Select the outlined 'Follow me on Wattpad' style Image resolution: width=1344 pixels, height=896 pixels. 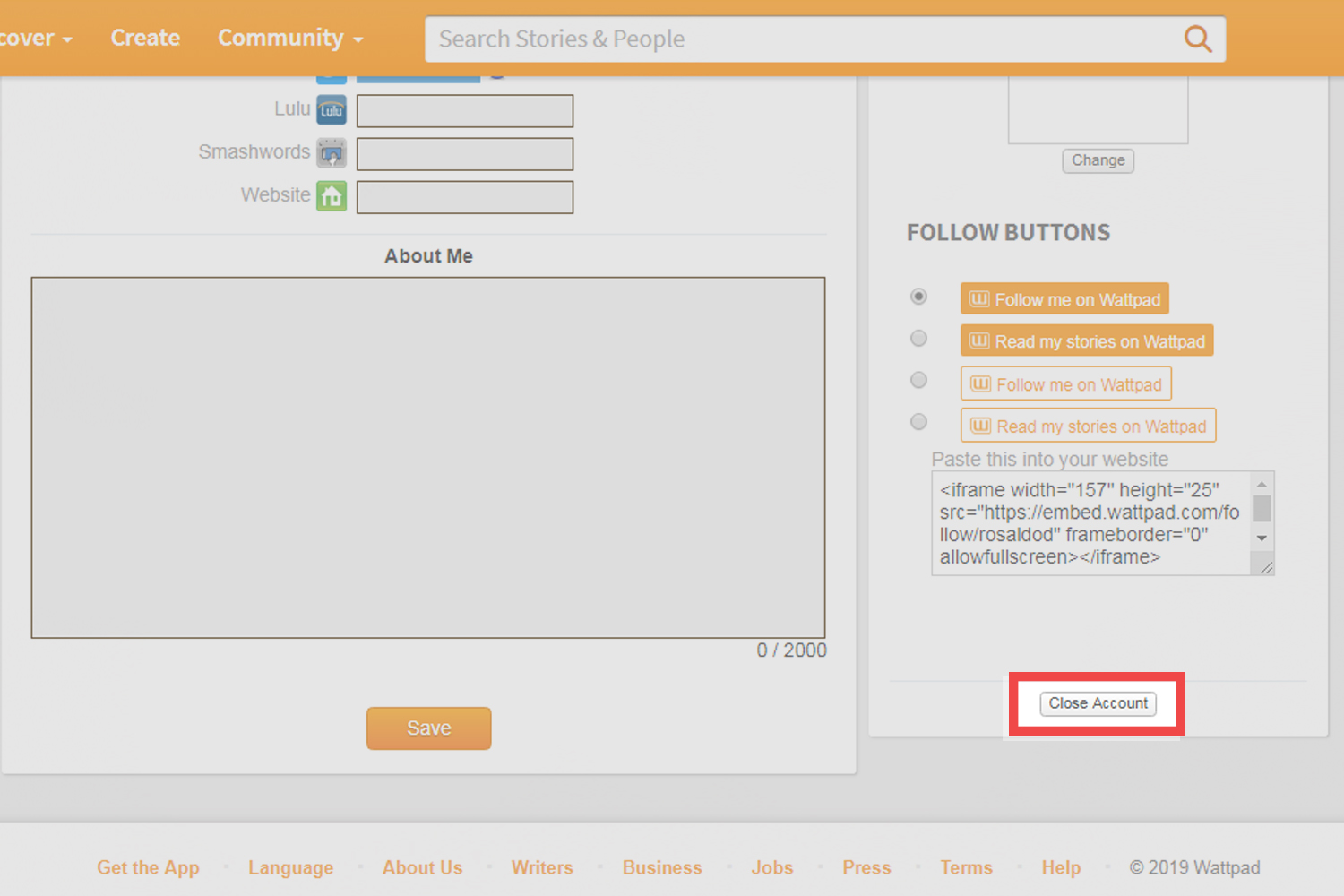(918, 379)
